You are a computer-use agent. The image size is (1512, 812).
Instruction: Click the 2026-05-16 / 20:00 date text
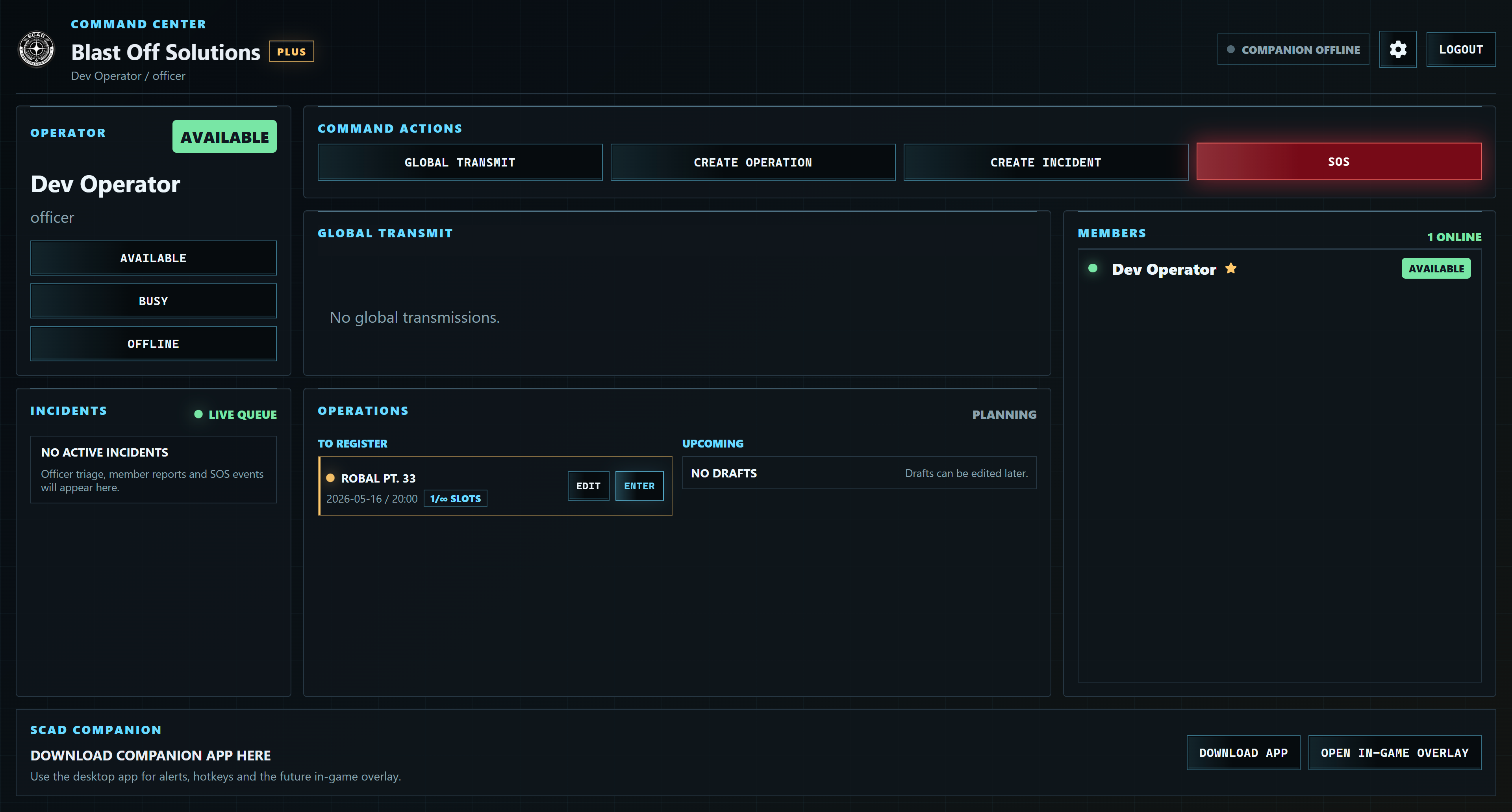coord(372,499)
